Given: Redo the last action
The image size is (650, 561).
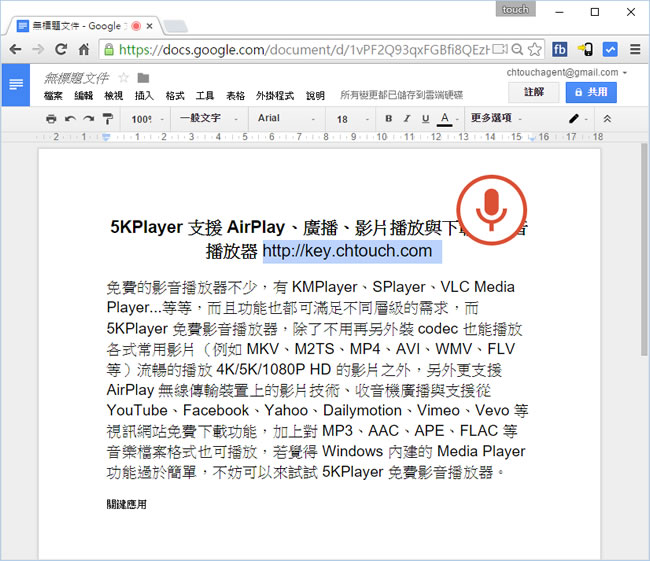Looking at the screenshot, I should (x=89, y=119).
